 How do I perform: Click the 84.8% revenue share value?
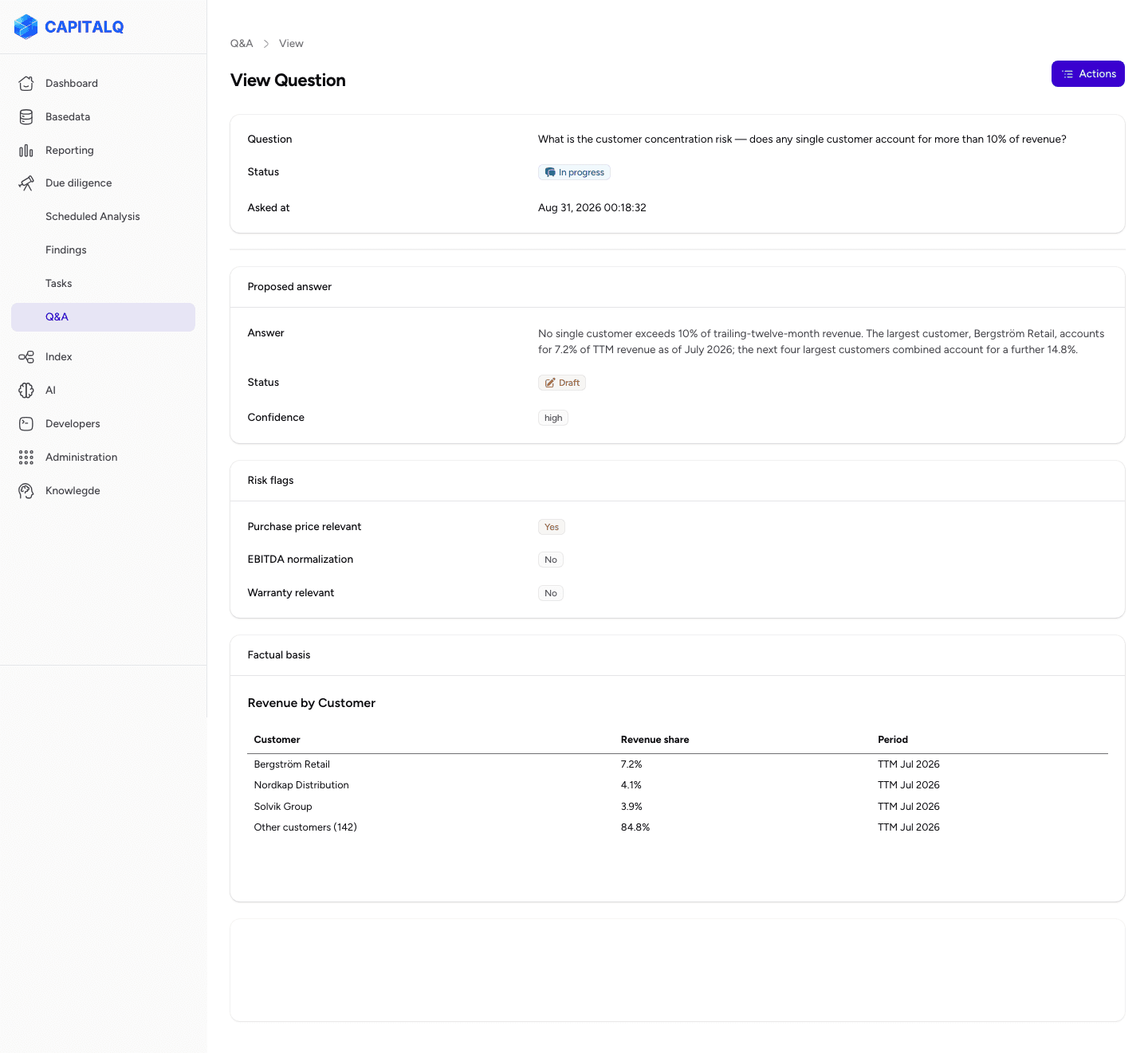coord(635,827)
